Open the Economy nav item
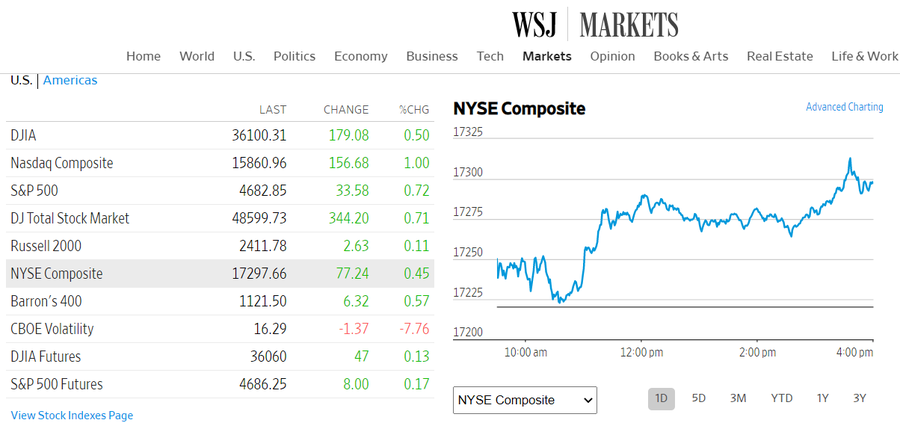Image resolution: width=900 pixels, height=423 pixels. (x=361, y=56)
